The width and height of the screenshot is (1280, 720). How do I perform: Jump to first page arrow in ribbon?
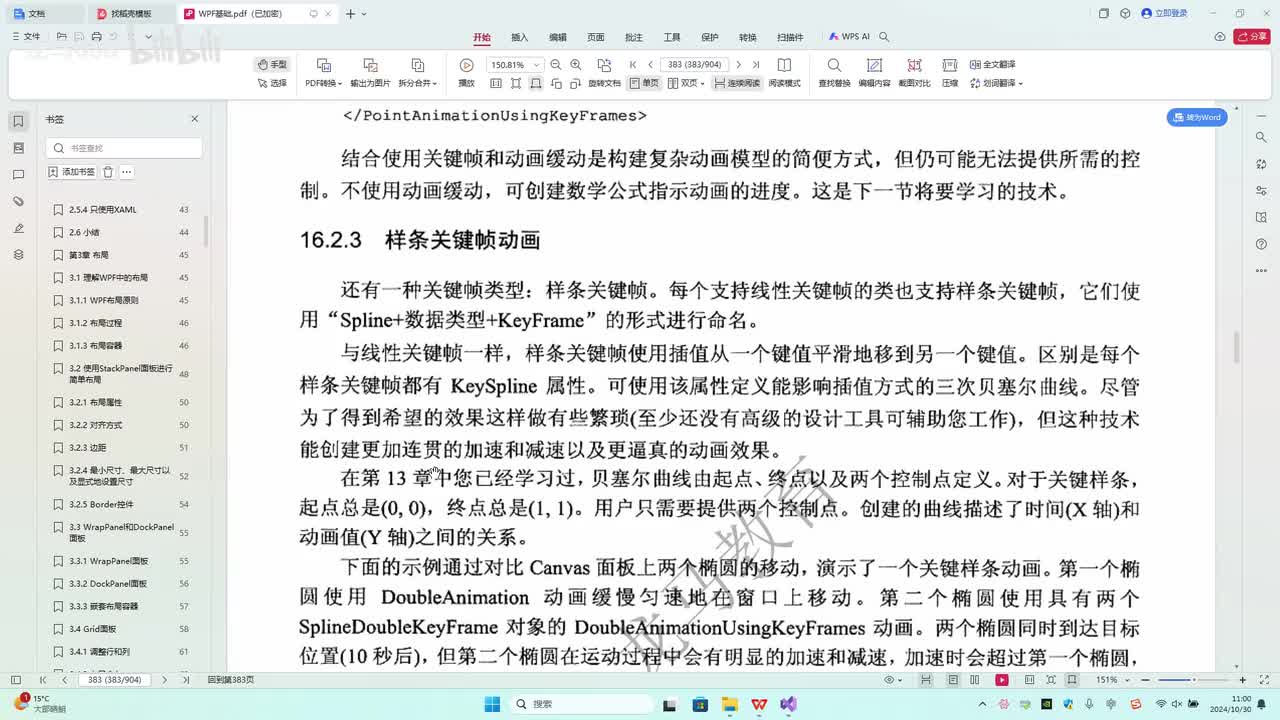[633, 64]
